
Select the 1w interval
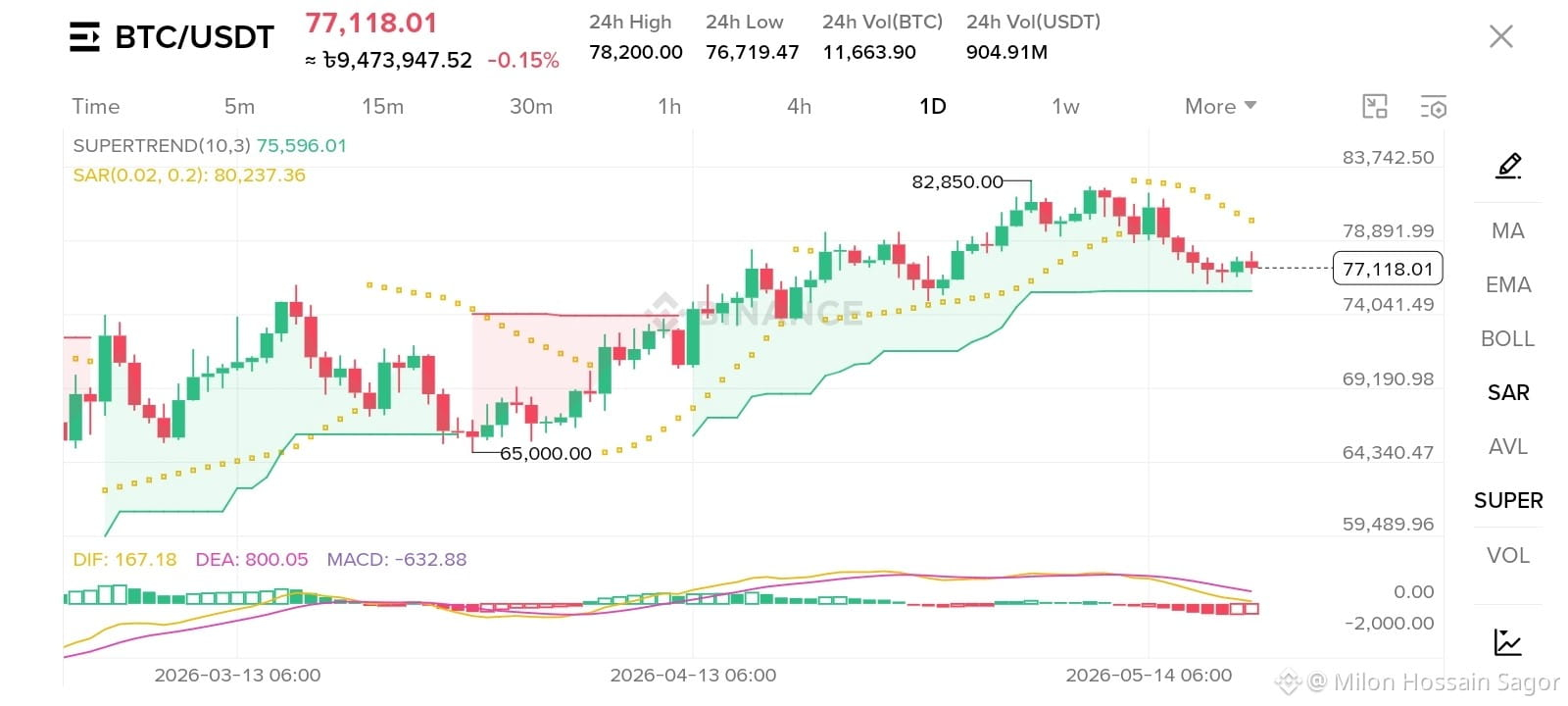pyautogui.click(x=1065, y=106)
